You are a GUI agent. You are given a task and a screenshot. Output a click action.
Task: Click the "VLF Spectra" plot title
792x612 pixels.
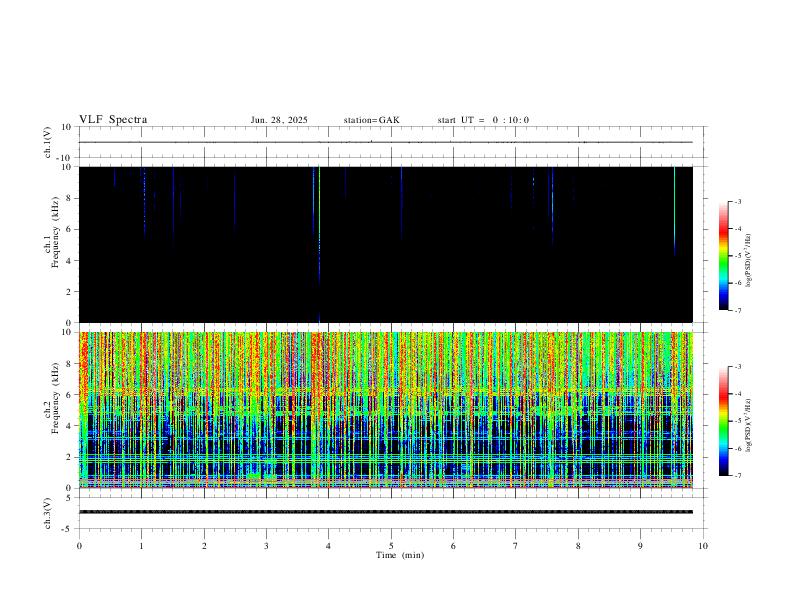point(113,120)
